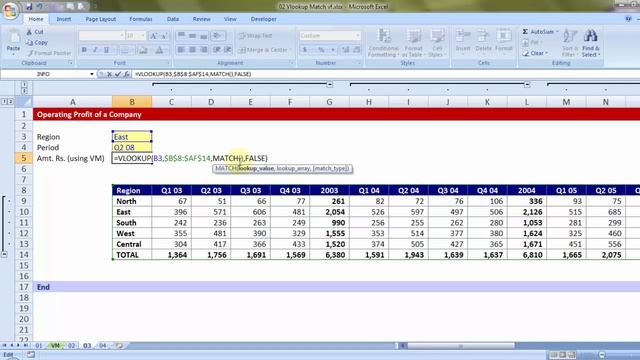640x360 pixels.
Task: Open the Cells Format button
Action: pos(504,41)
